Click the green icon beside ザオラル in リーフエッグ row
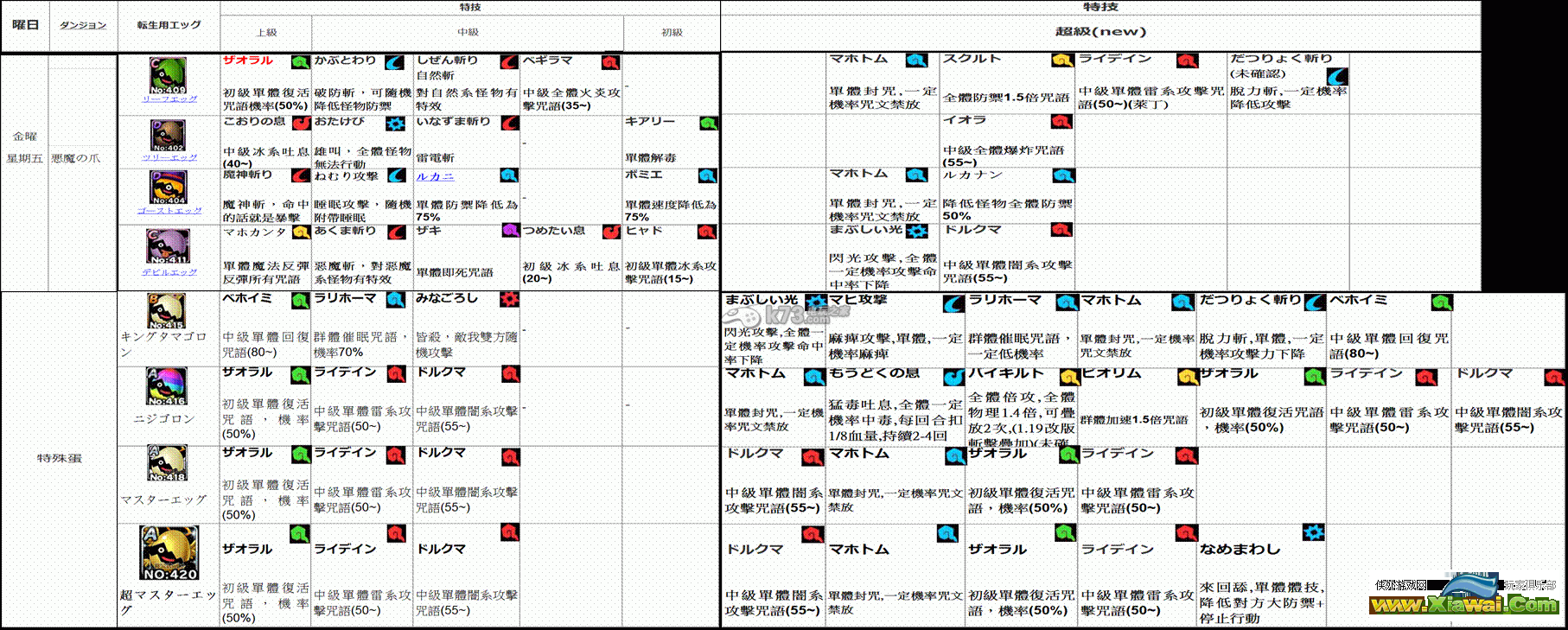Image resolution: width=1568 pixels, height=630 pixels. (300, 62)
